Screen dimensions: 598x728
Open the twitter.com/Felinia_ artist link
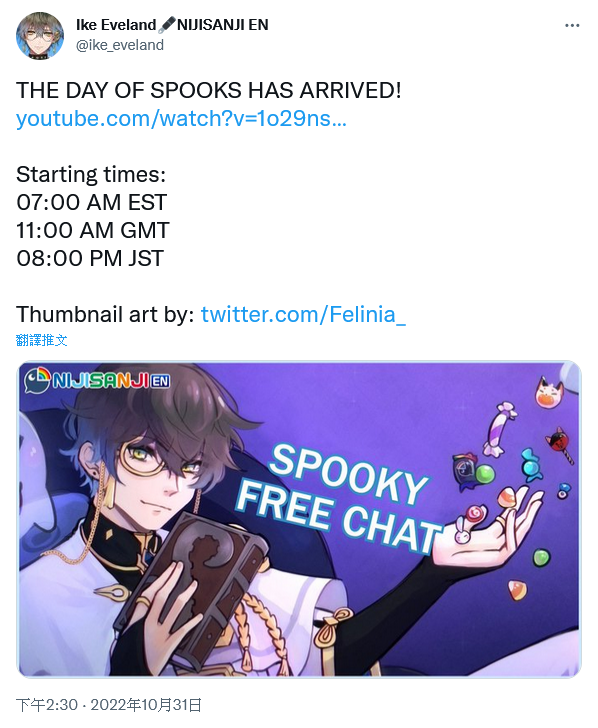(303, 314)
